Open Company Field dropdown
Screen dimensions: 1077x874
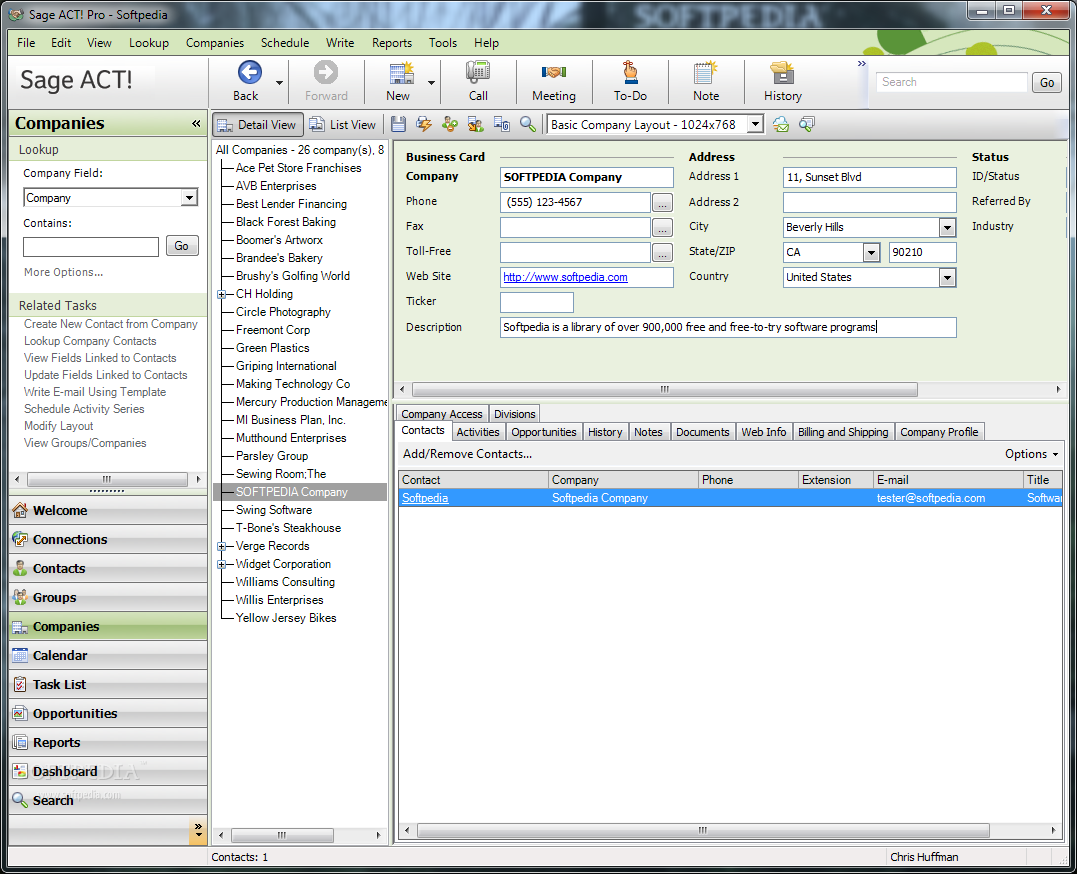pyautogui.click(x=189, y=198)
